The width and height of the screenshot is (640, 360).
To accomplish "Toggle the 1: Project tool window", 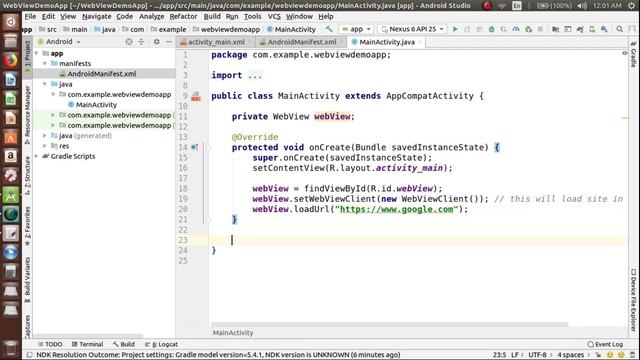I will (27, 56).
